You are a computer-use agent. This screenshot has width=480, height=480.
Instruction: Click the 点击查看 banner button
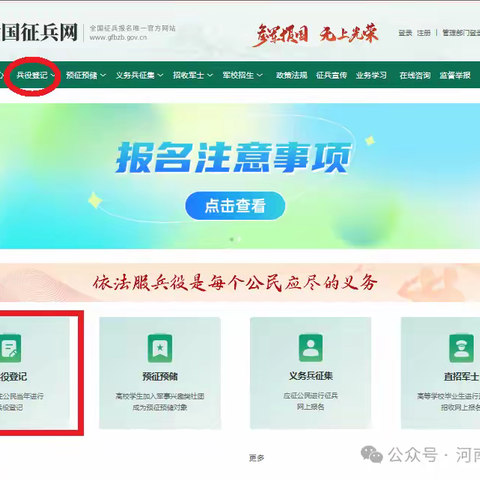click(x=235, y=206)
